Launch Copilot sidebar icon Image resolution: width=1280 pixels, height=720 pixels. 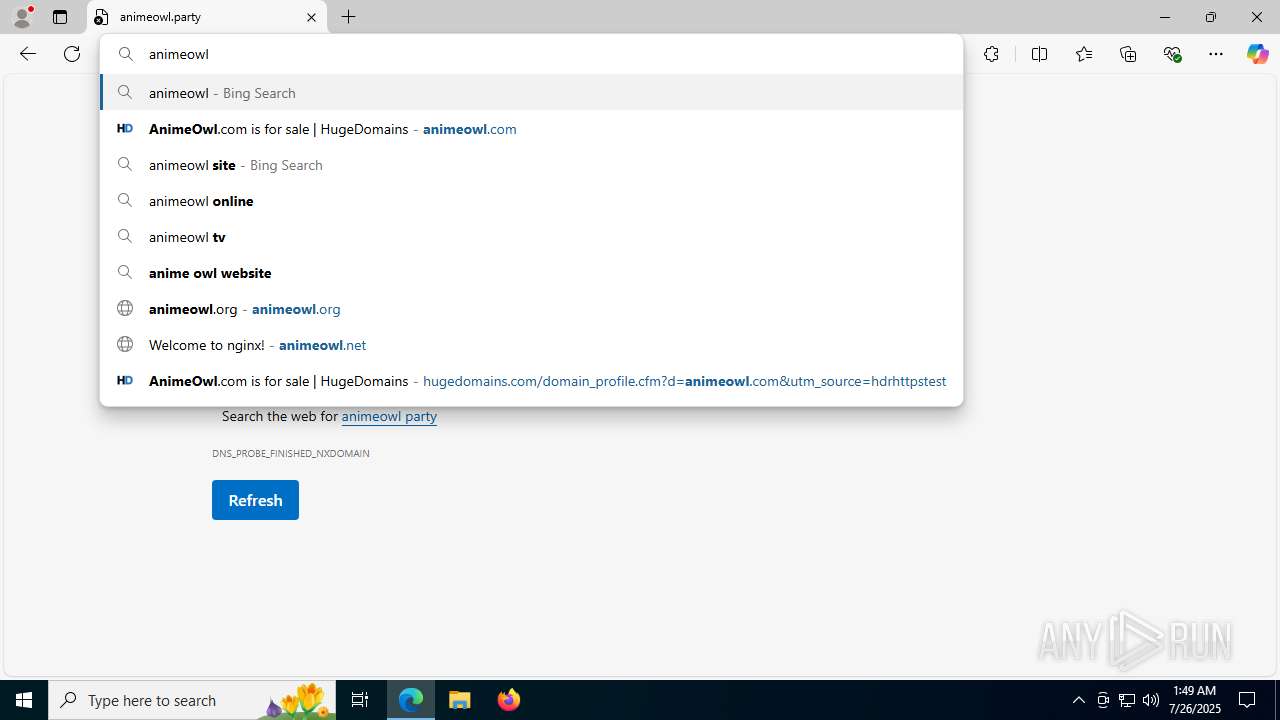click(1257, 54)
